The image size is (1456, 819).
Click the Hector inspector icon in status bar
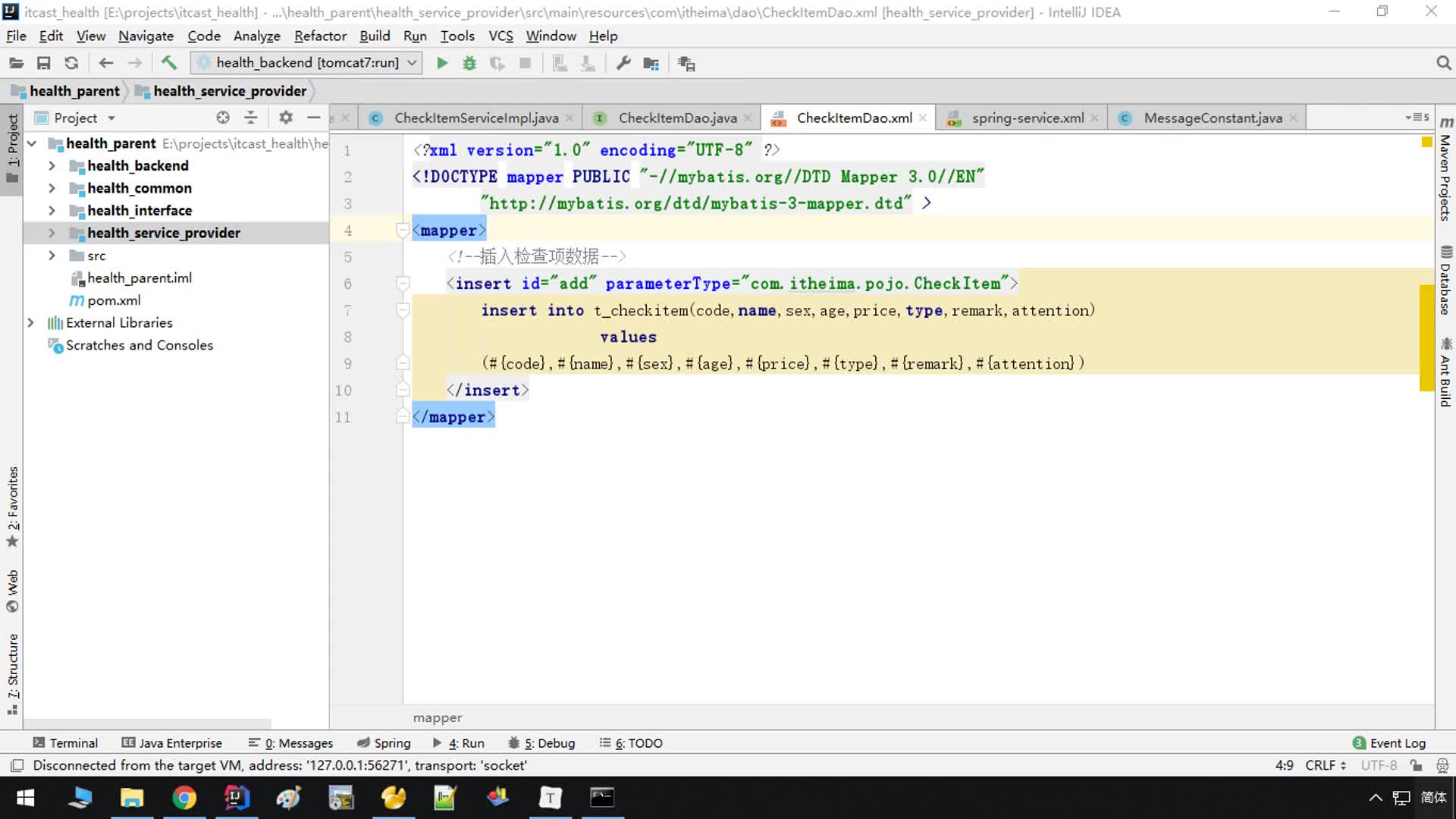click(x=1442, y=765)
